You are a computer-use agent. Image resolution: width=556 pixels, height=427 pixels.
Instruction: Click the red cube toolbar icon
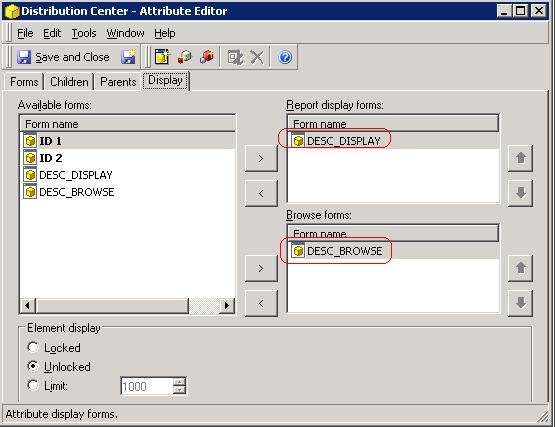(207, 57)
